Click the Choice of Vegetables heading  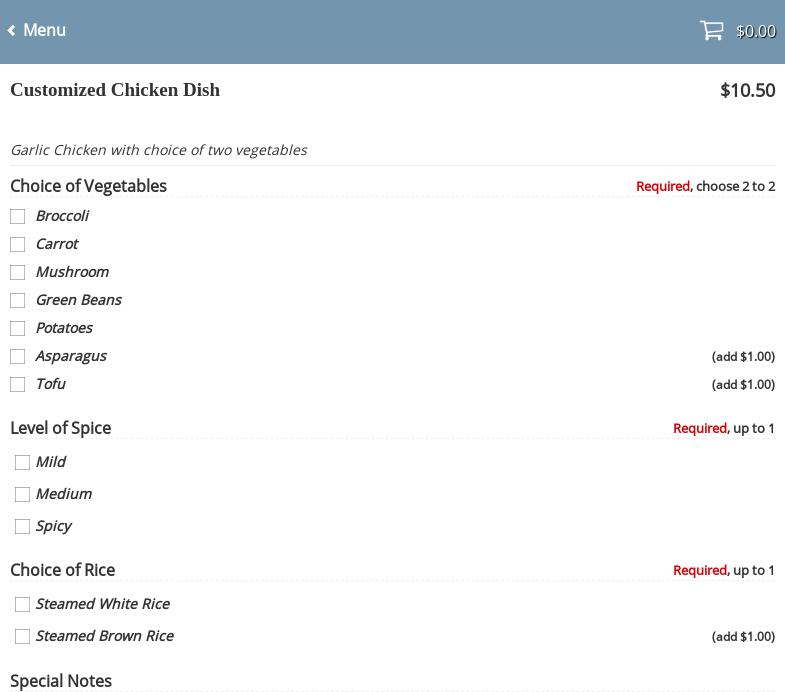click(x=88, y=186)
